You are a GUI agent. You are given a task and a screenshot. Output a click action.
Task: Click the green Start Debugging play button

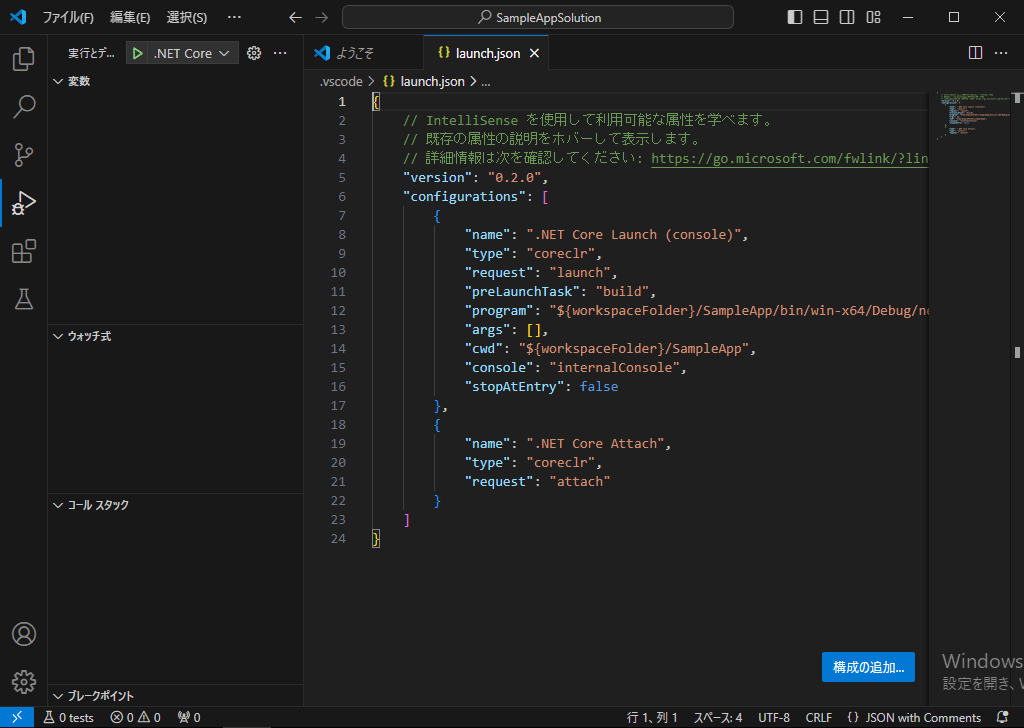click(138, 53)
